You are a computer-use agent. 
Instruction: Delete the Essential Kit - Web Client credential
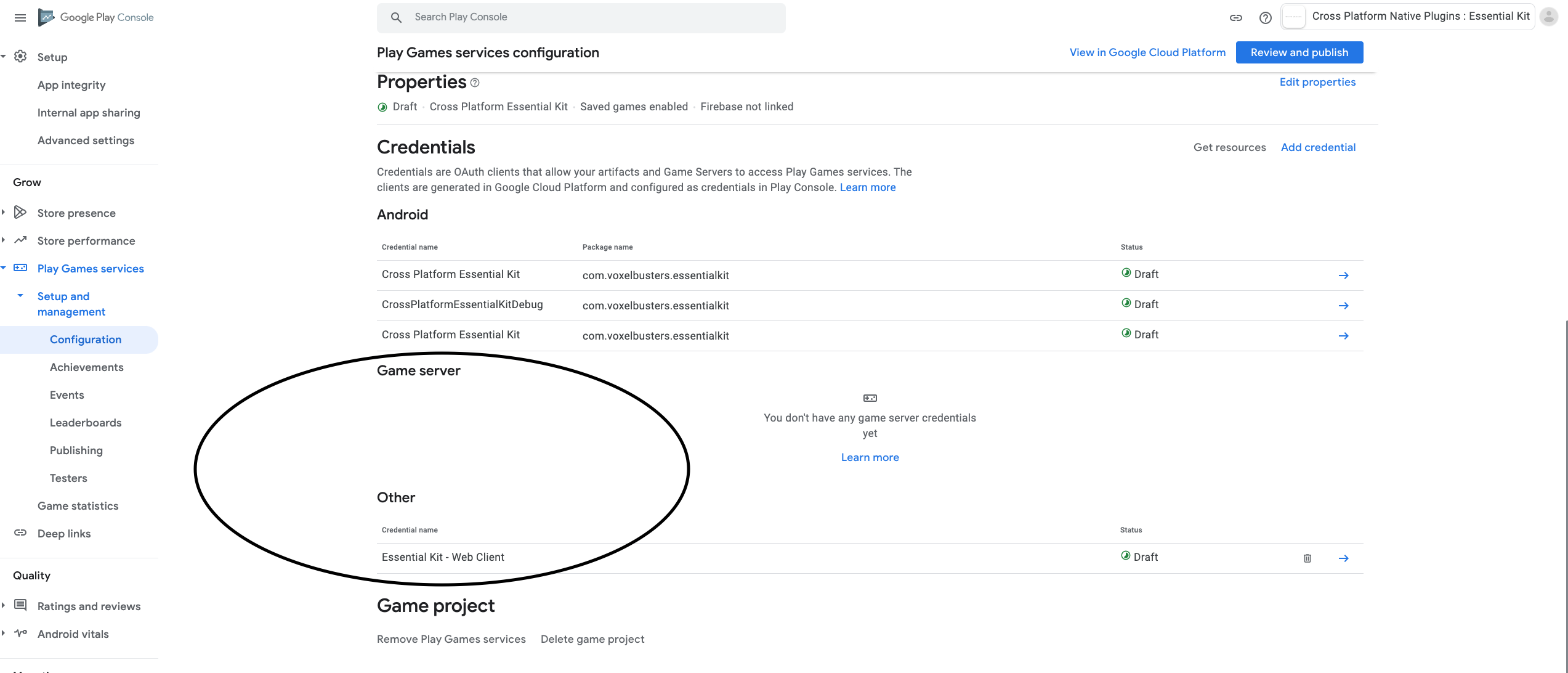(x=1307, y=558)
